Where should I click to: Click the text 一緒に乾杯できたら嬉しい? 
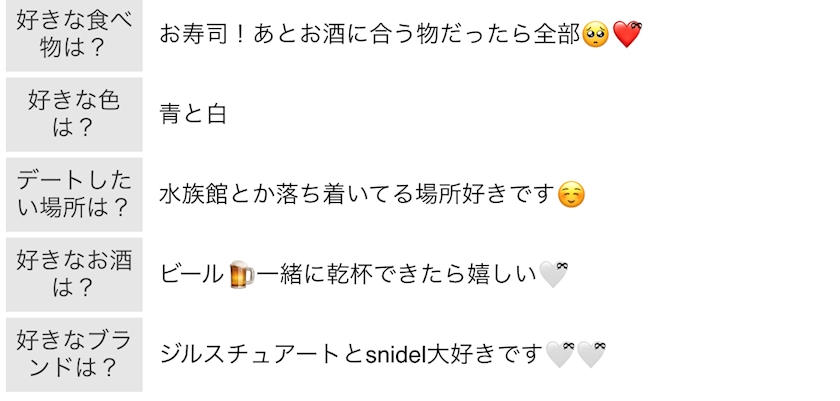[x=396, y=274]
